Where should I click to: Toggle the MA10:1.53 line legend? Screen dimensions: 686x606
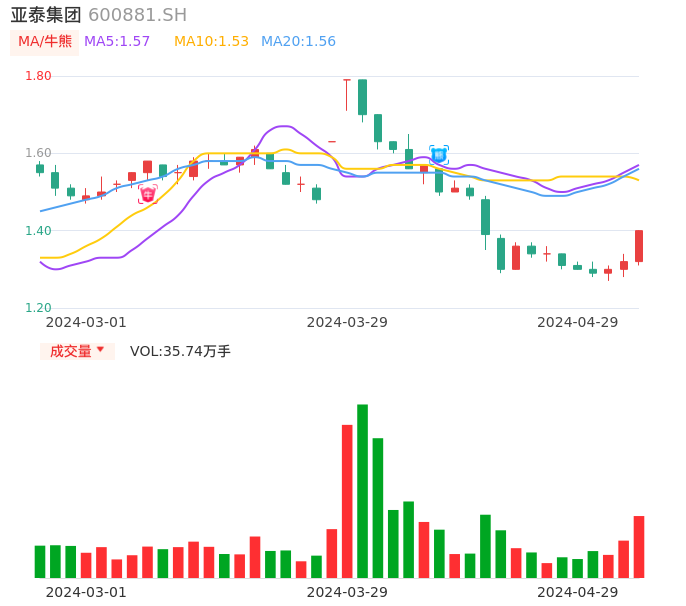pyautogui.click(x=211, y=41)
